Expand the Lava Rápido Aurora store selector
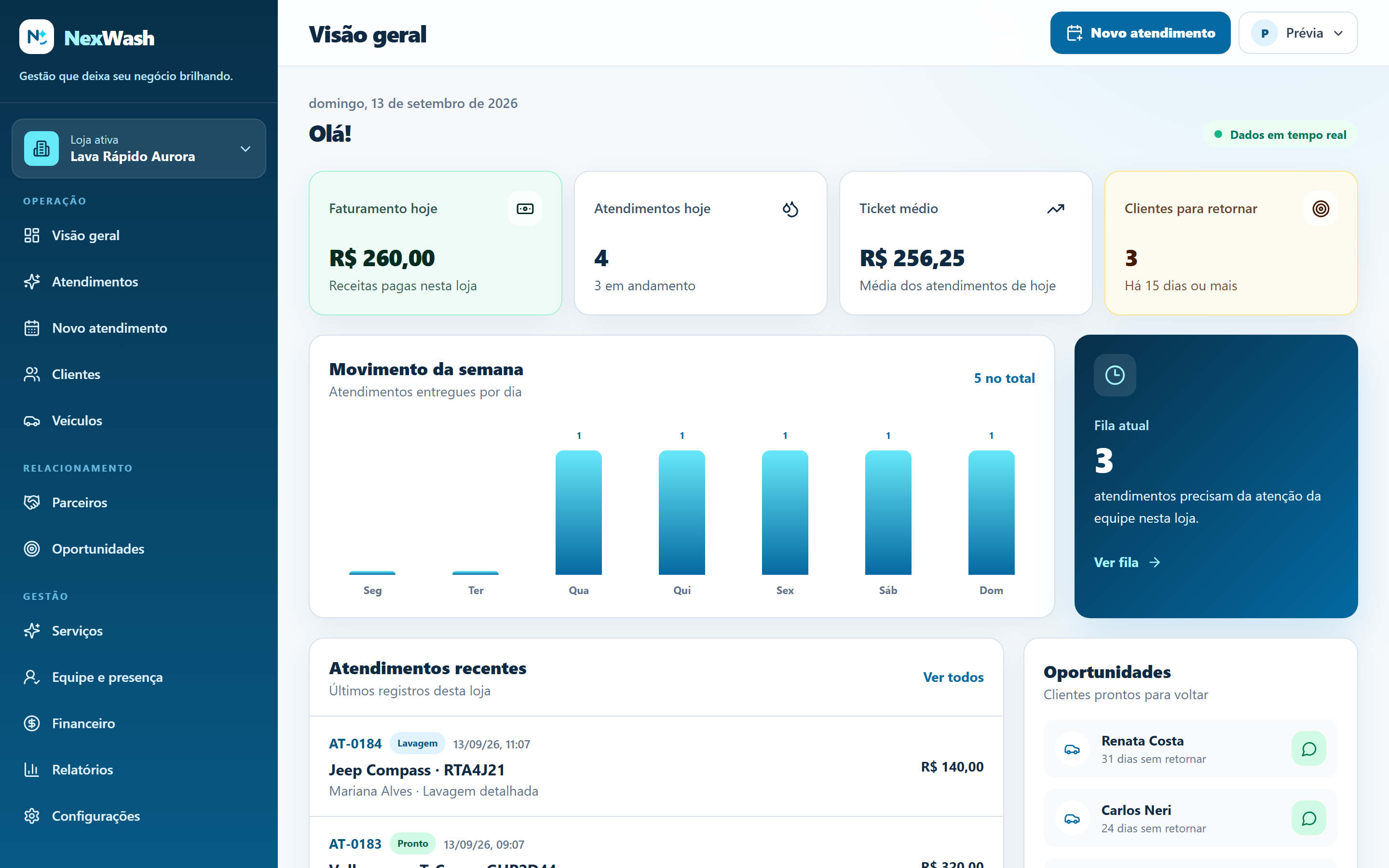The width and height of the screenshot is (1389, 868). coord(139,149)
